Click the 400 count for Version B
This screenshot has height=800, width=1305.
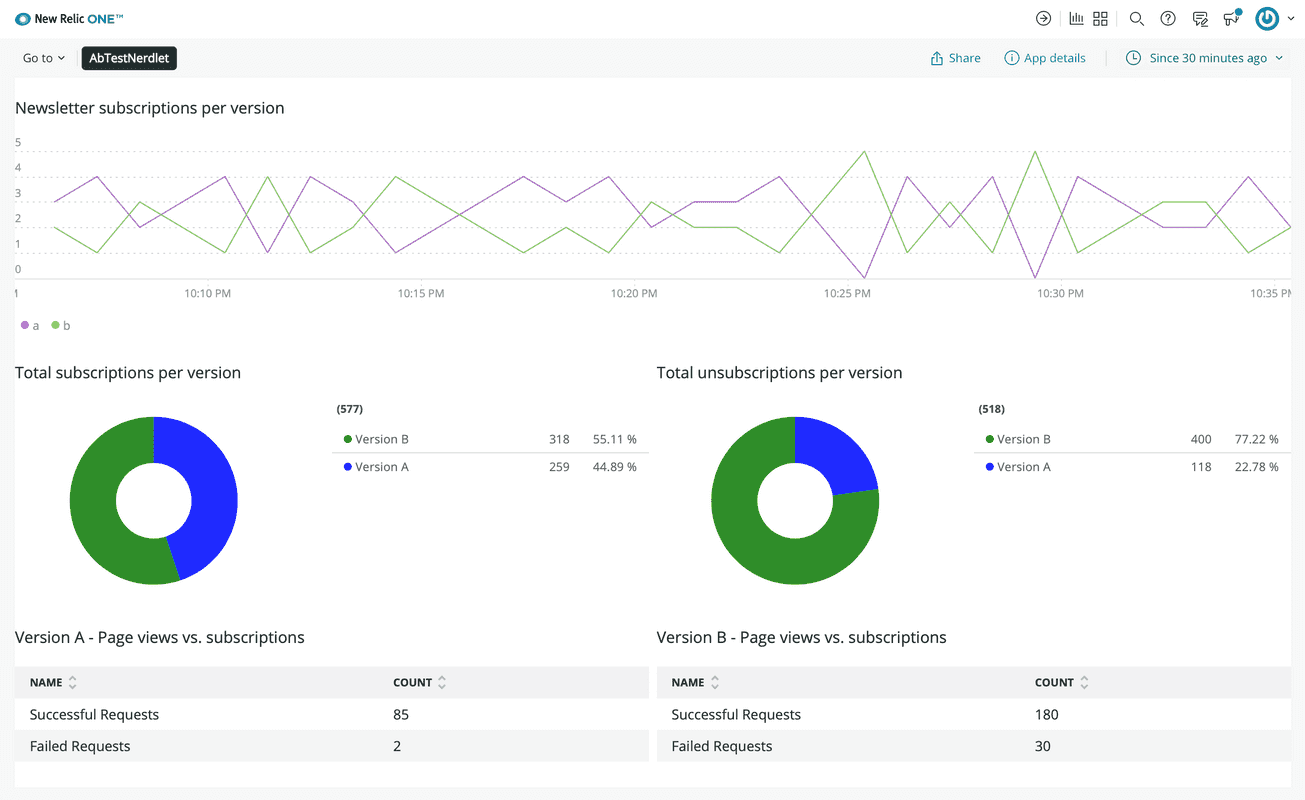pyautogui.click(x=1201, y=439)
